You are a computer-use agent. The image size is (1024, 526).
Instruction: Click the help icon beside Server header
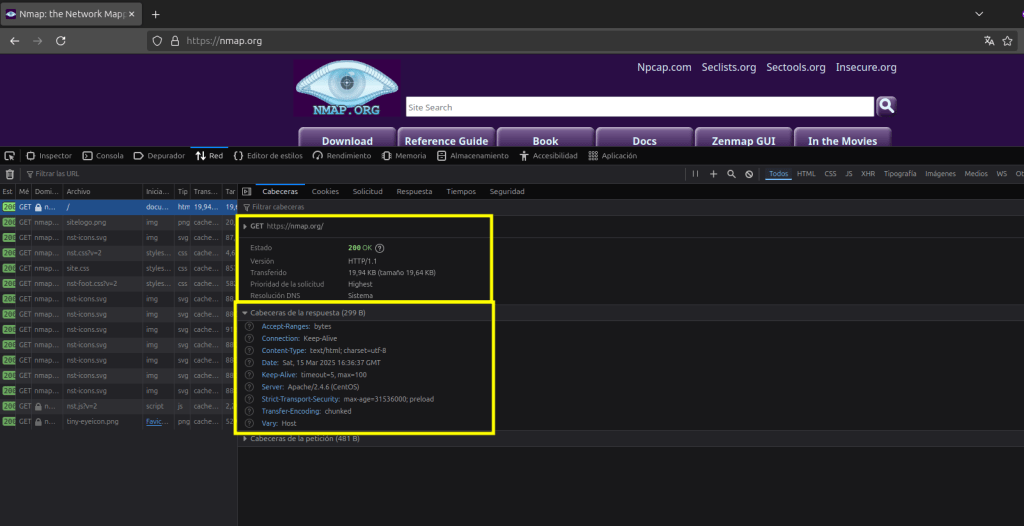tap(249, 387)
